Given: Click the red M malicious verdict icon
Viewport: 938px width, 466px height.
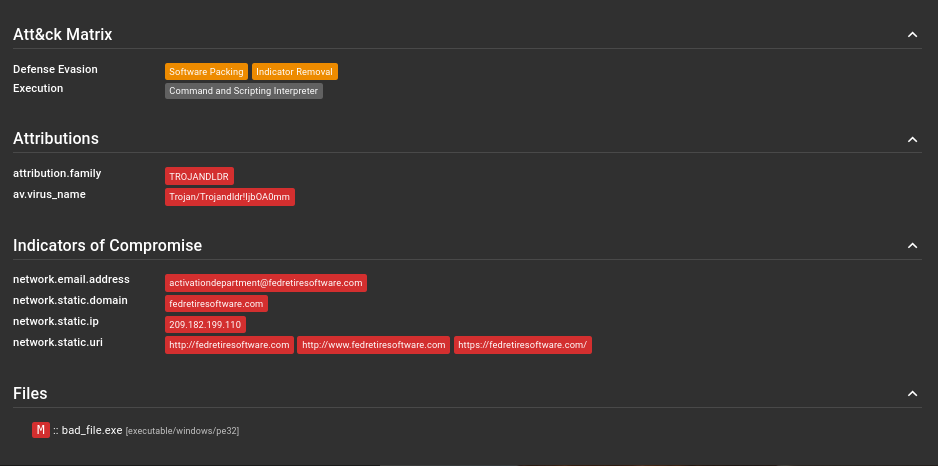Looking at the screenshot, I should point(41,430).
